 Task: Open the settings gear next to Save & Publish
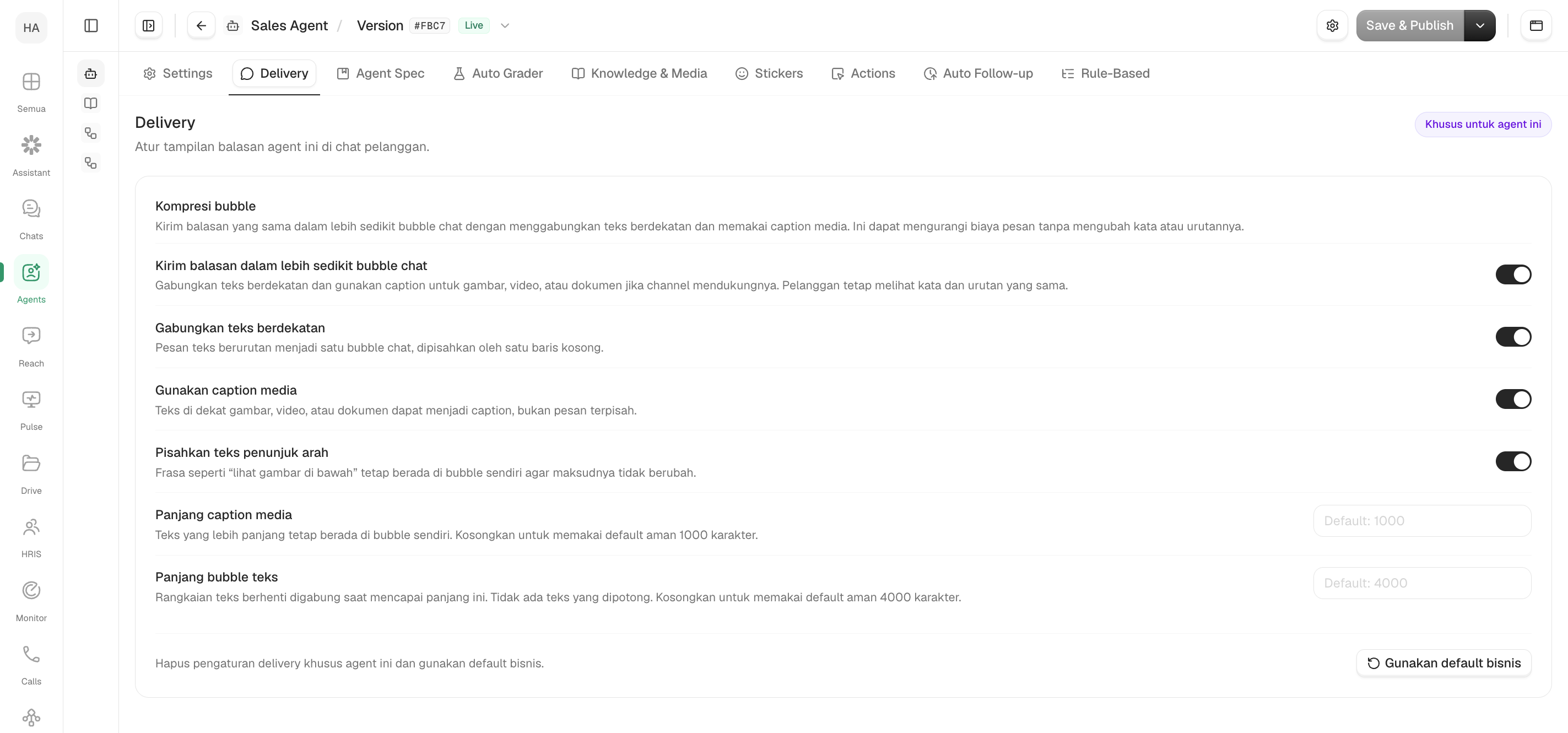pyautogui.click(x=1332, y=25)
